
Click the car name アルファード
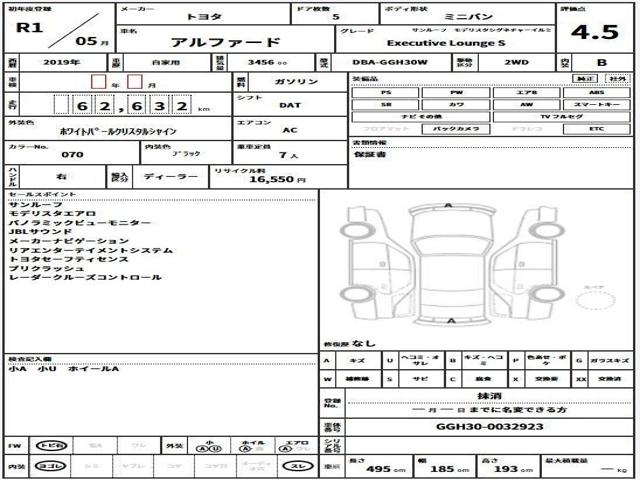click(226, 42)
